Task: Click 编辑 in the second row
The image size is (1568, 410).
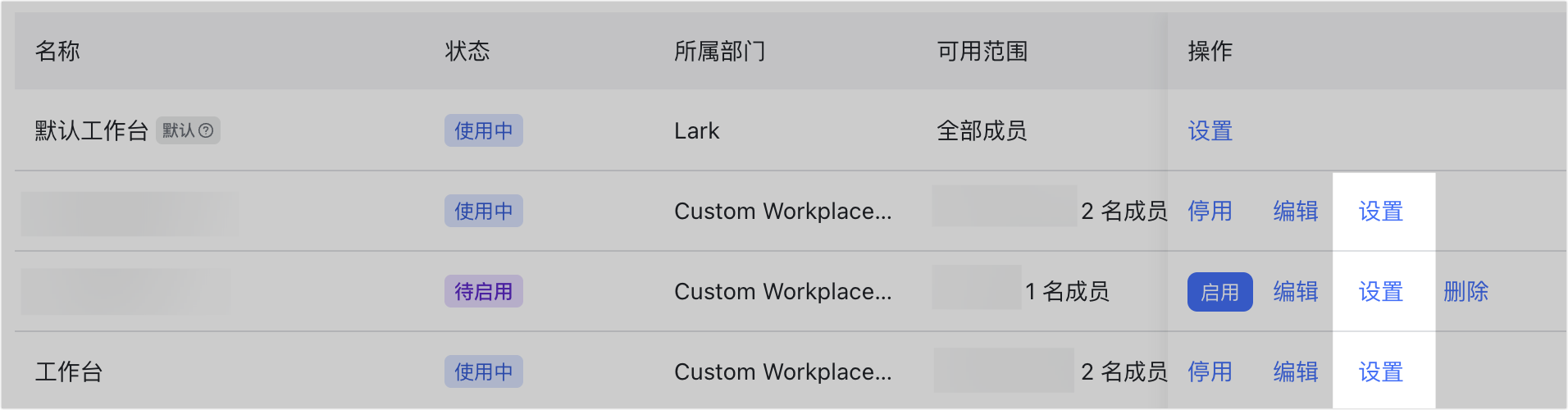Action: [1295, 212]
